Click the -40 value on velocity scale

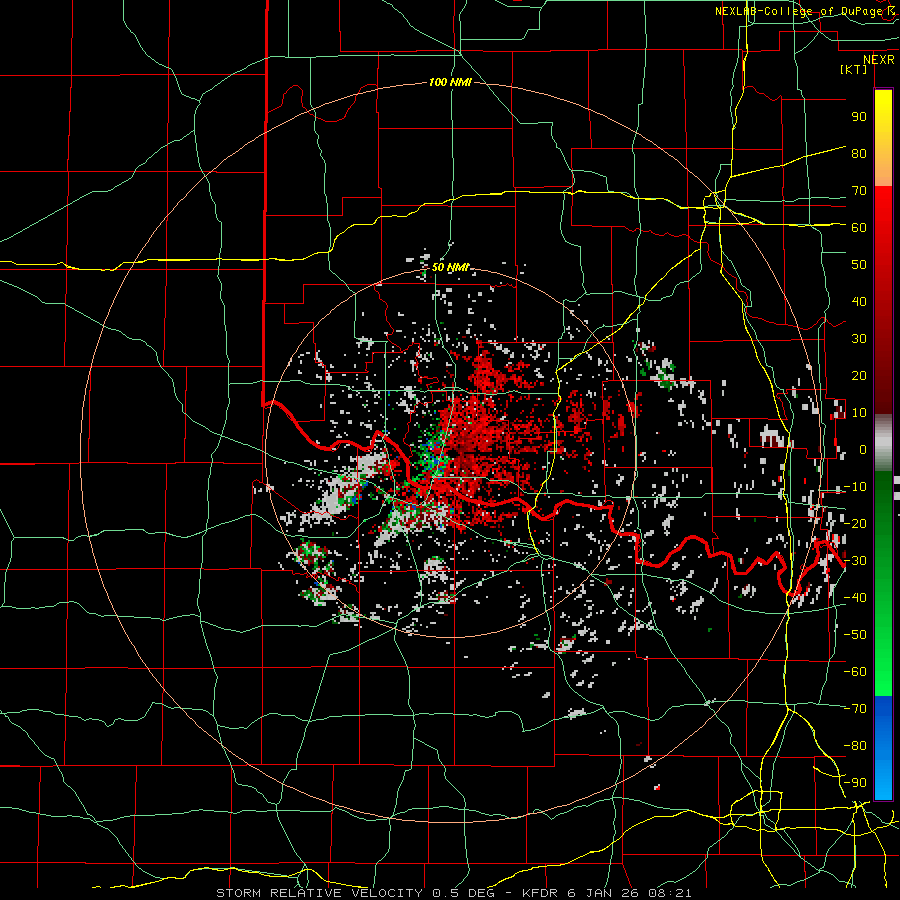coord(855,598)
